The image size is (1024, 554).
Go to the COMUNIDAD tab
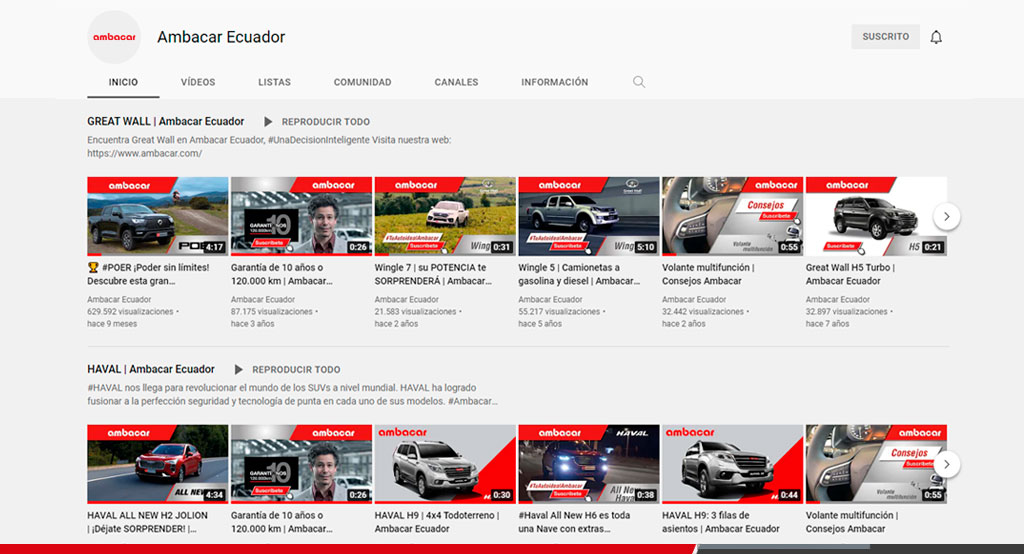pyautogui.click(x=362, y=82)
